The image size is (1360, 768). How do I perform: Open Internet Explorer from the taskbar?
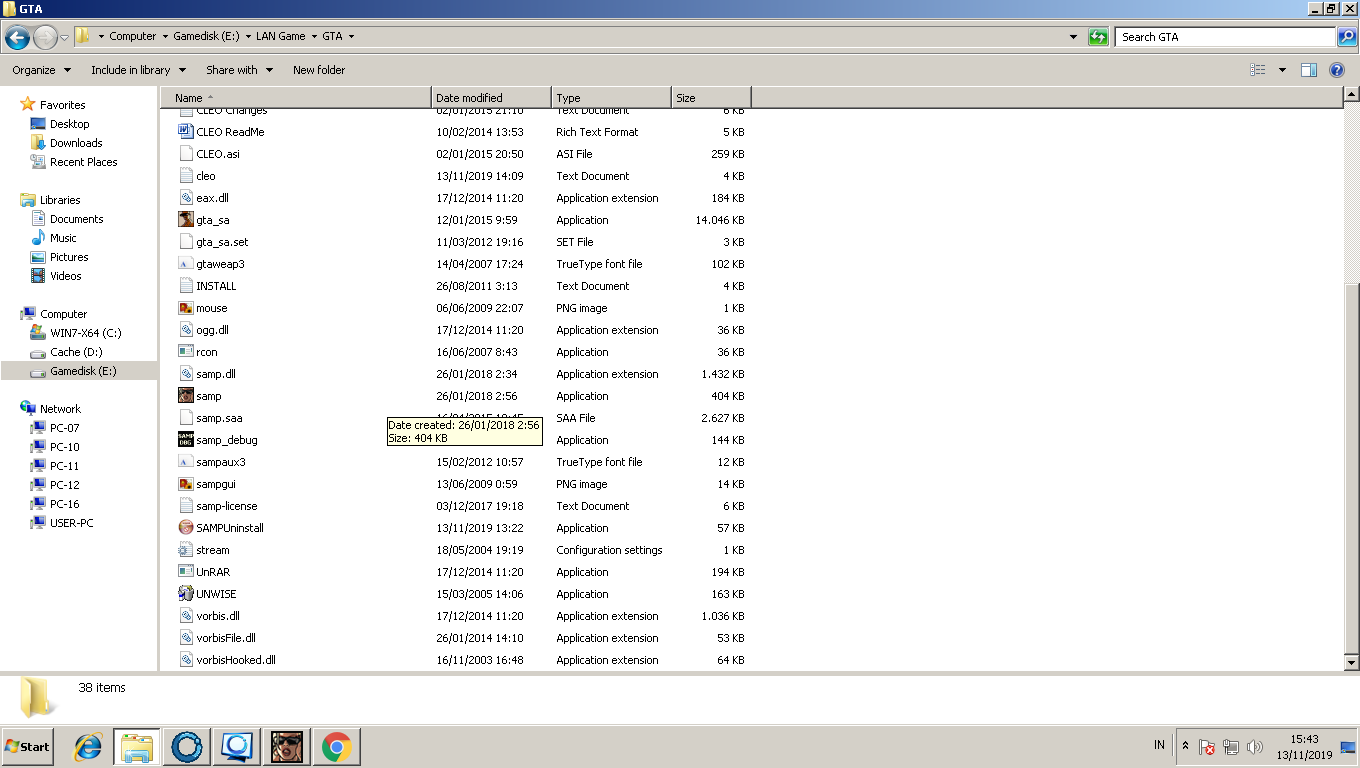[89, 747]
